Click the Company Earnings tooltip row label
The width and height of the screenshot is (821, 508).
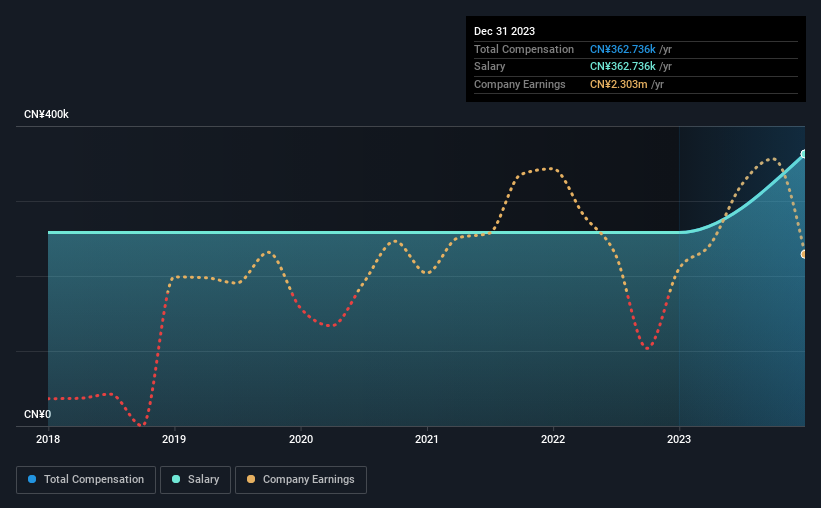(519, 84)
